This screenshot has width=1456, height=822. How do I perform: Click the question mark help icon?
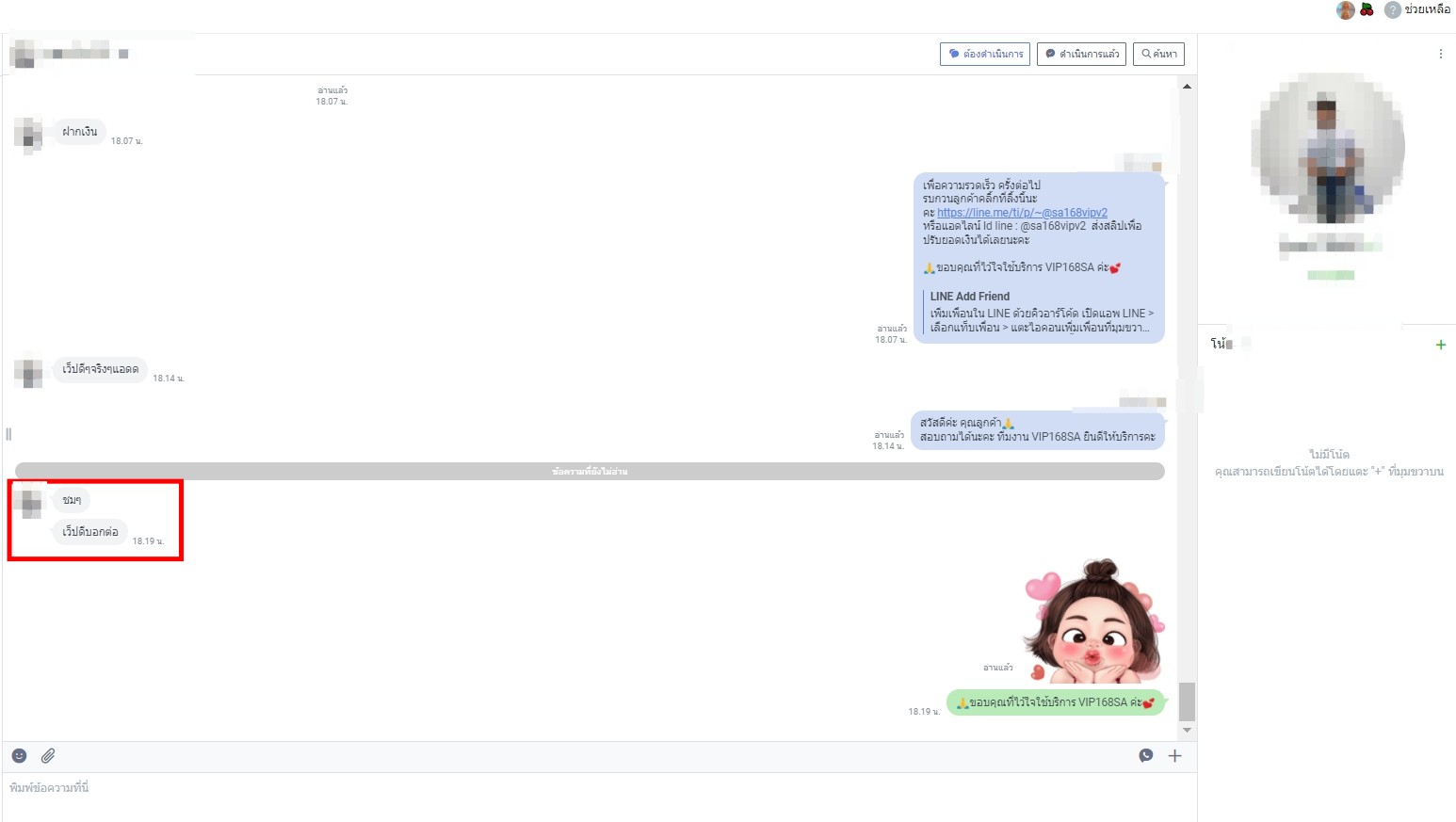(1392, 10)
